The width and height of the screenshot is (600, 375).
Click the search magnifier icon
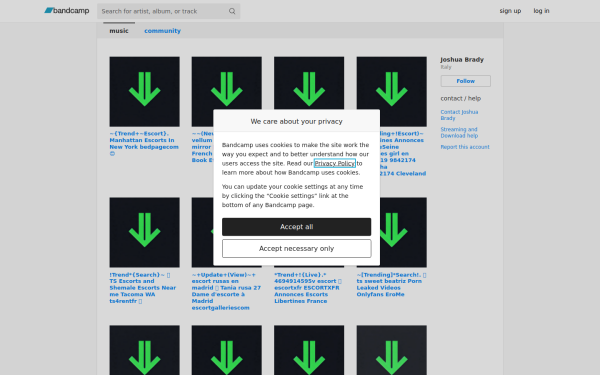(x=232, y=11)
